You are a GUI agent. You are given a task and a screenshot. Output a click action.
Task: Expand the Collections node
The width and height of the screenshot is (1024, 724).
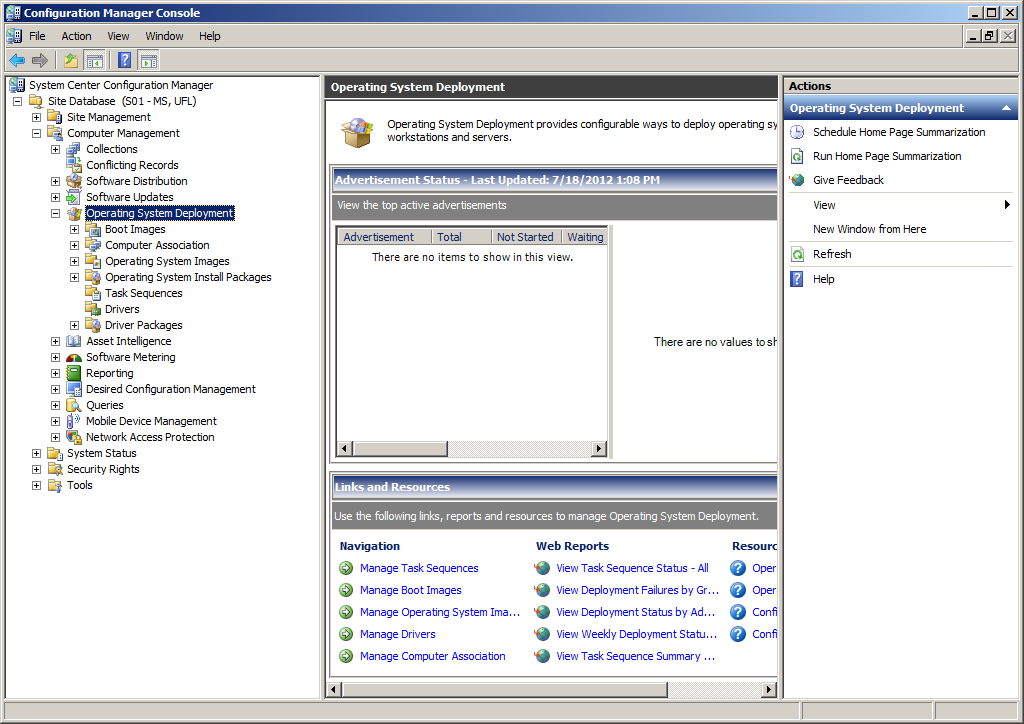(56, 150)
